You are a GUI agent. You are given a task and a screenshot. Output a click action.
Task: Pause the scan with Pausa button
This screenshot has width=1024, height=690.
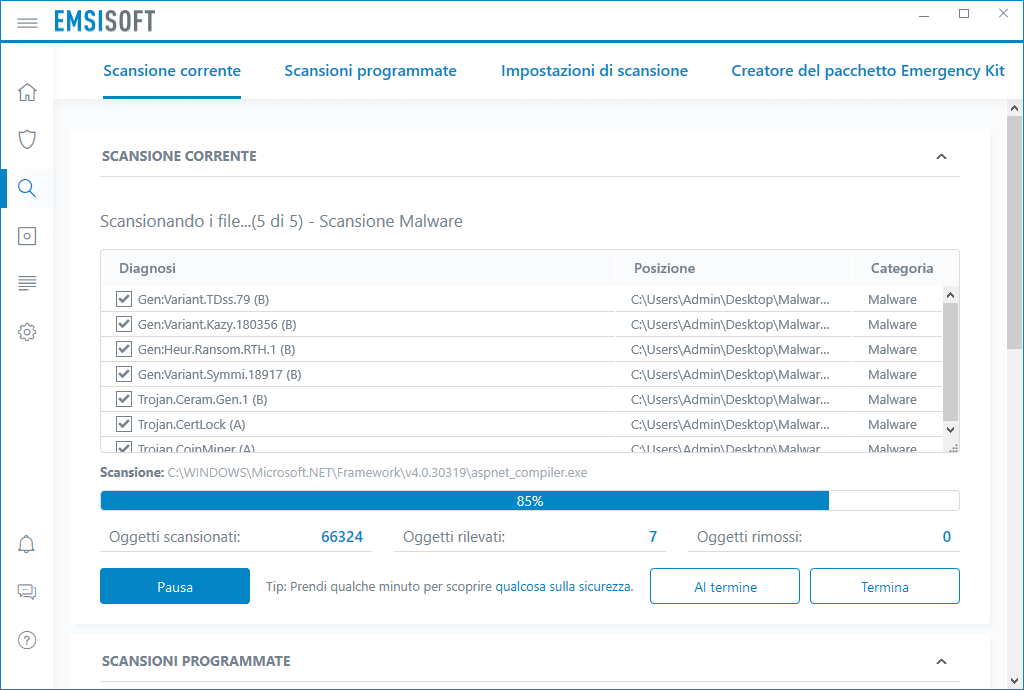[x=175, y=586]
